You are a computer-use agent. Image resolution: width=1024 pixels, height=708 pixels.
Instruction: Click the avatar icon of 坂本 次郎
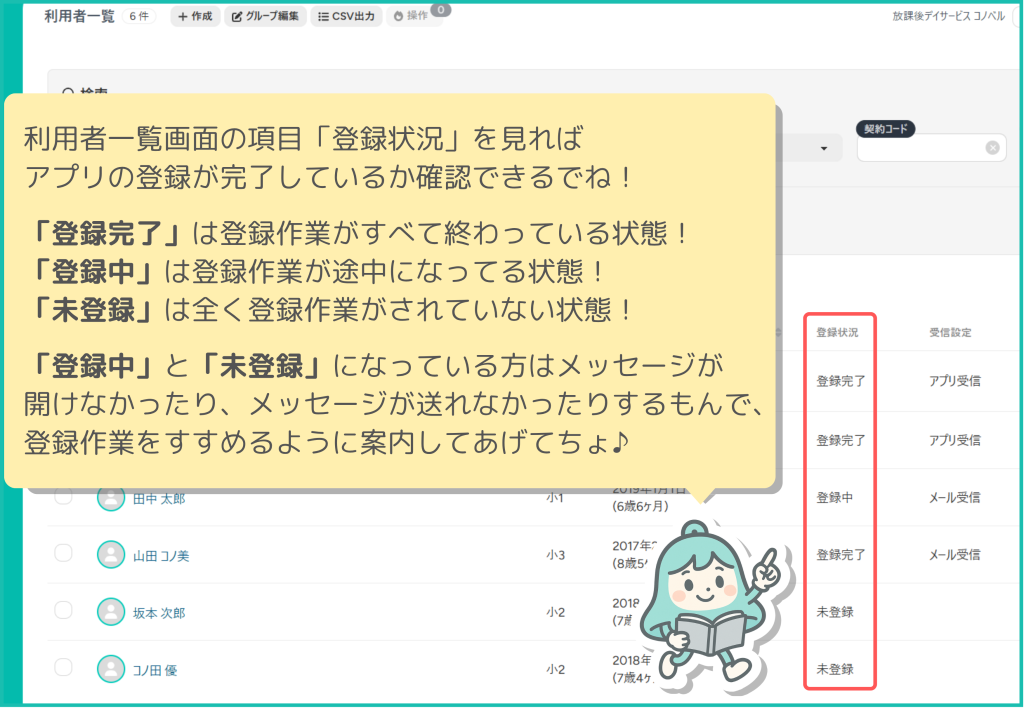(x=111, y=612)
